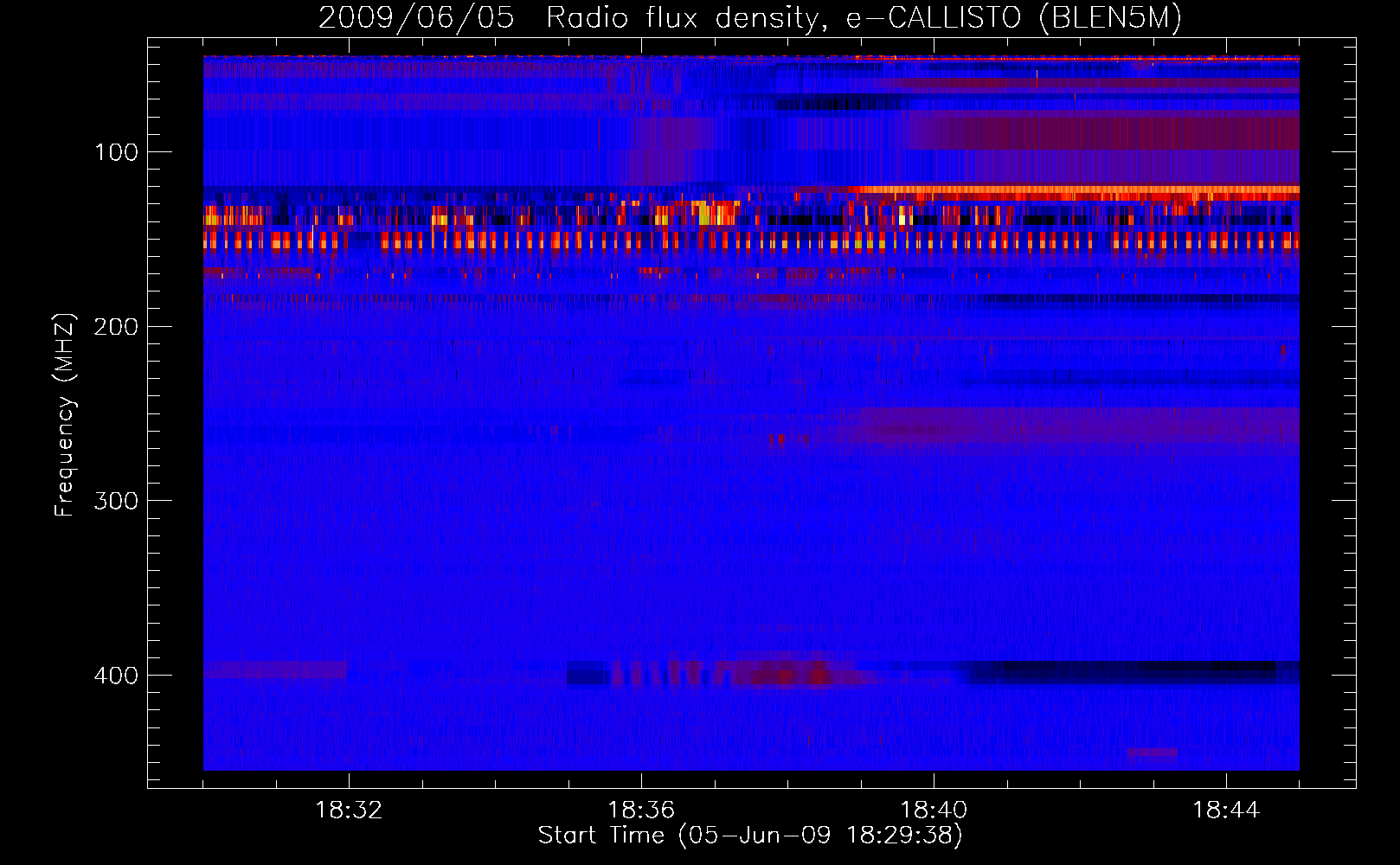Click the 300 frequency tick label
Viewport: 1400px width, 865px height.
[x=116, y=502]
